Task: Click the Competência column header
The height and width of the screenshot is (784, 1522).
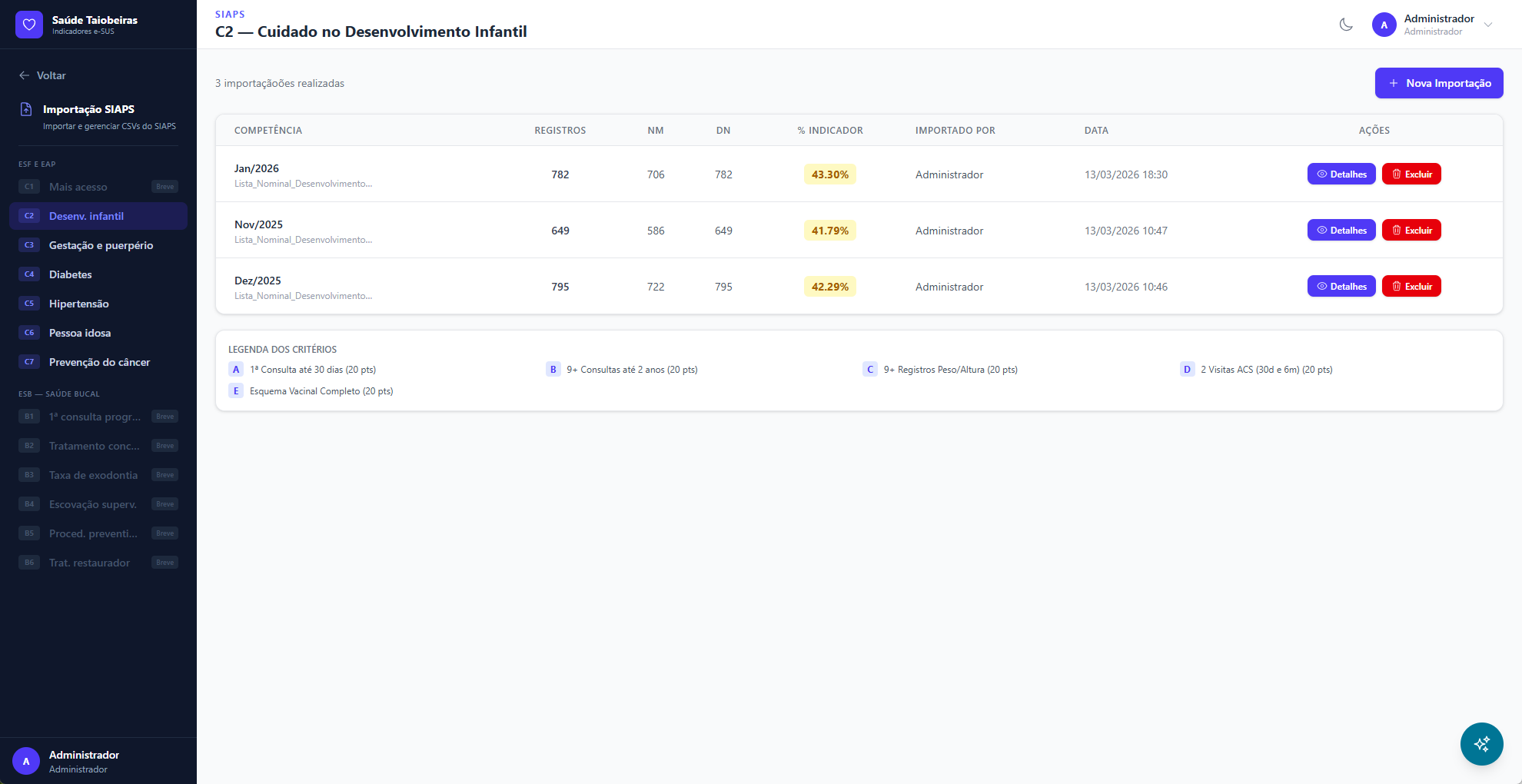Action: tap(268, 131)
